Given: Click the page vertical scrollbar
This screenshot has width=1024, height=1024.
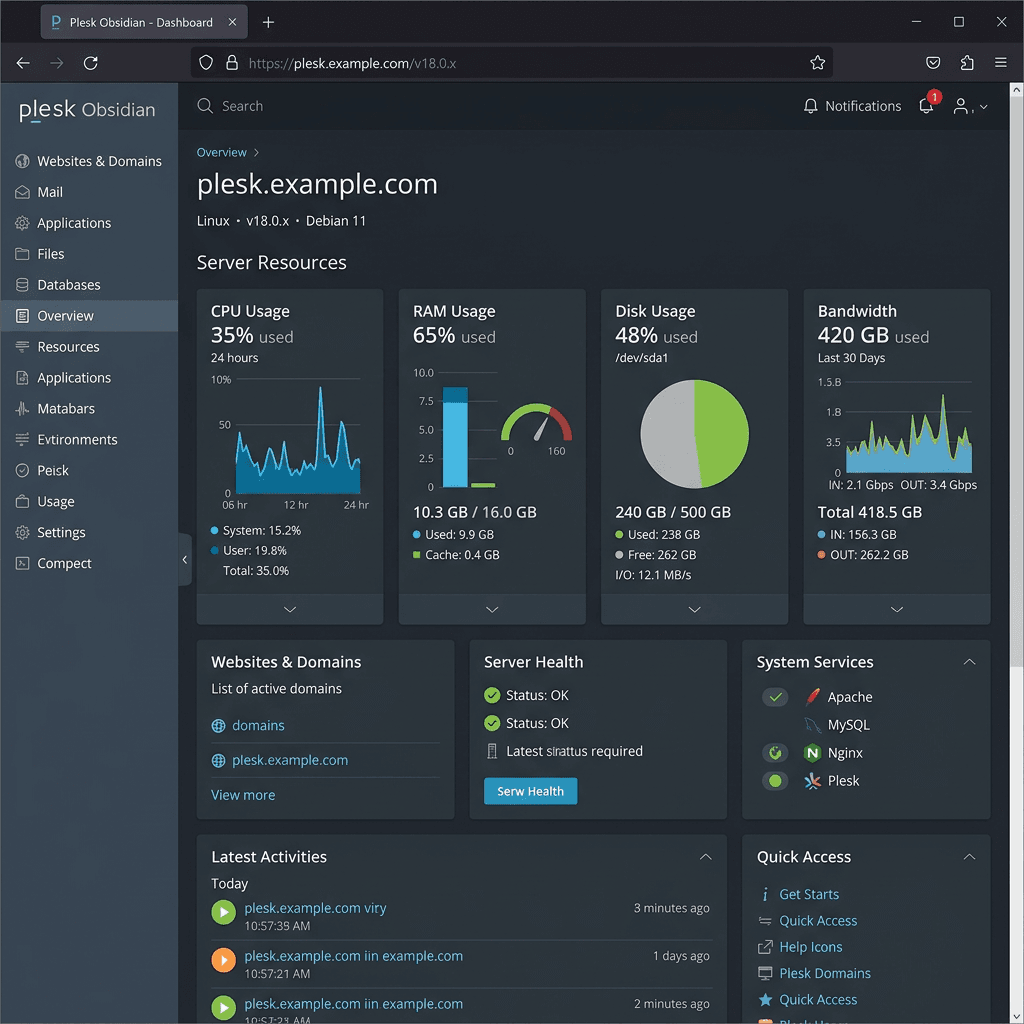Looking at the screenshot, I should 1016,382.
